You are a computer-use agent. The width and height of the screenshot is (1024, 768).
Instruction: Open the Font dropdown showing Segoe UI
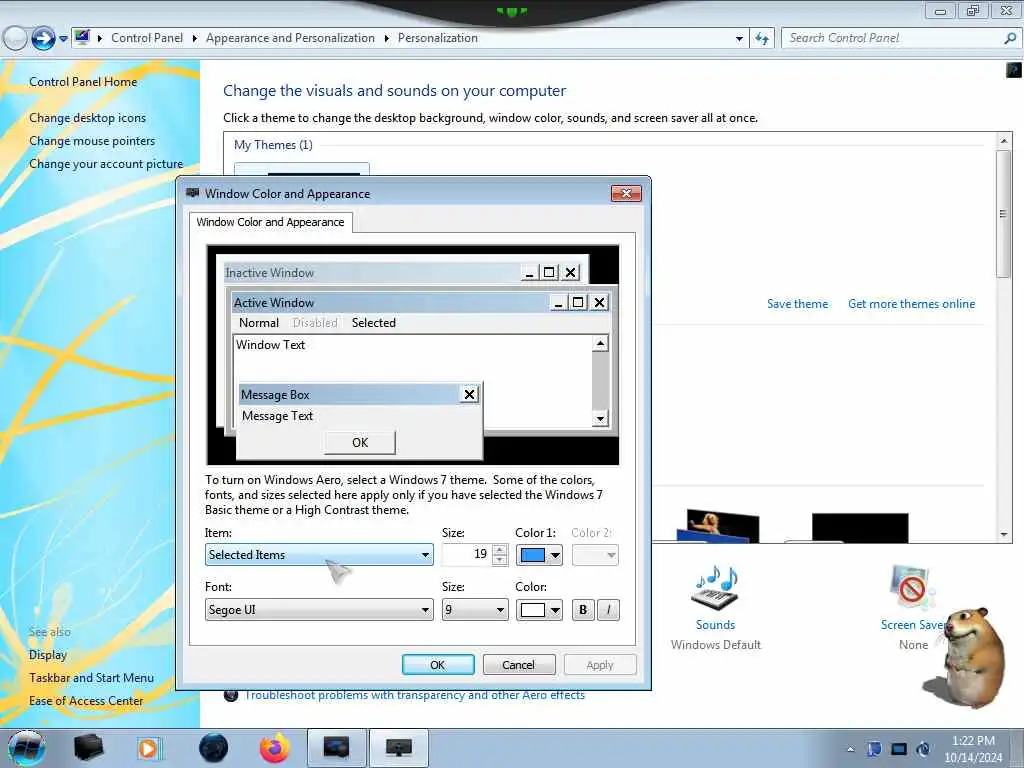[x=319, y=610]
